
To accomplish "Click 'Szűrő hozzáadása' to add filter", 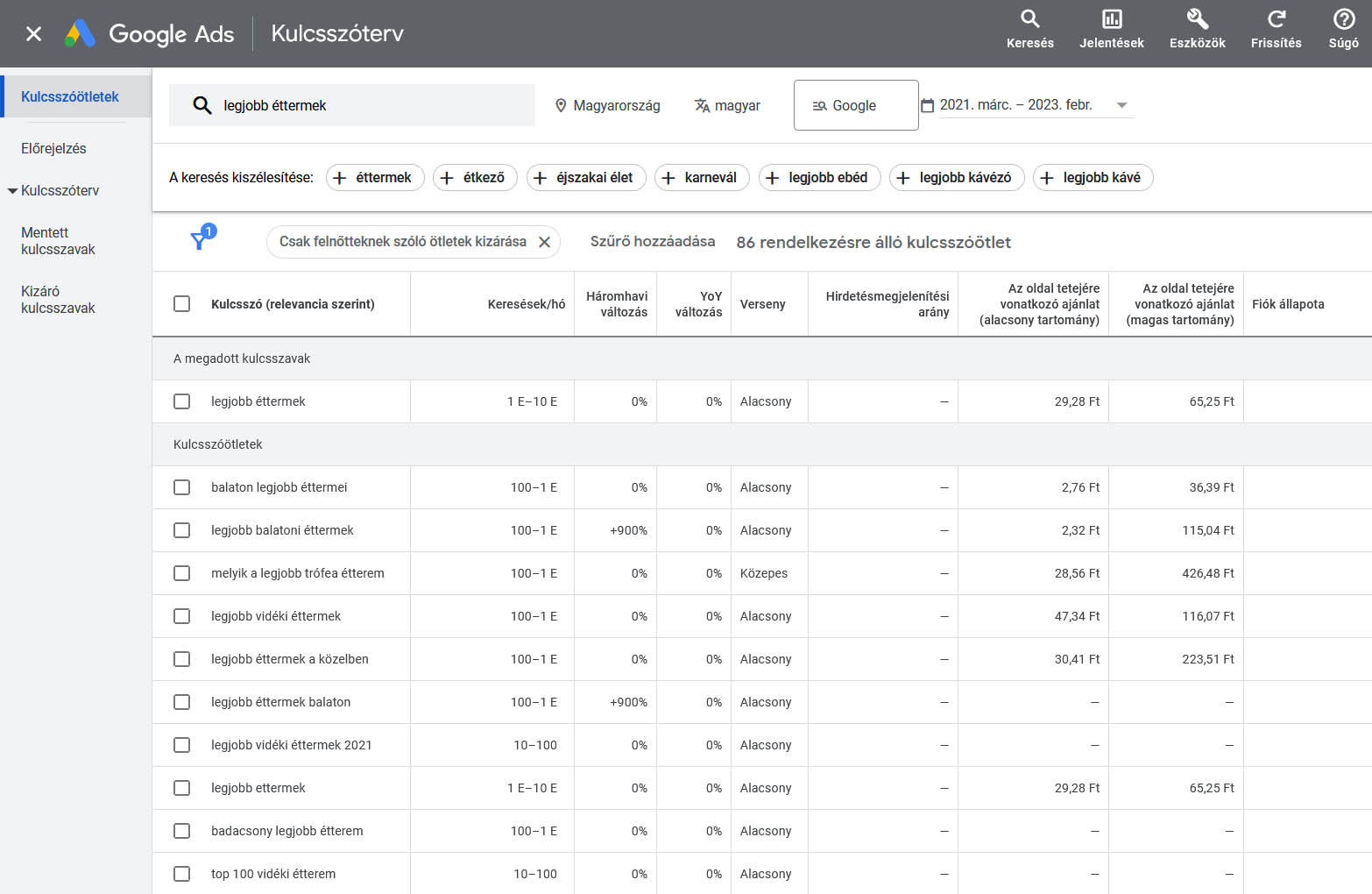I will click(x=652, y=242).
